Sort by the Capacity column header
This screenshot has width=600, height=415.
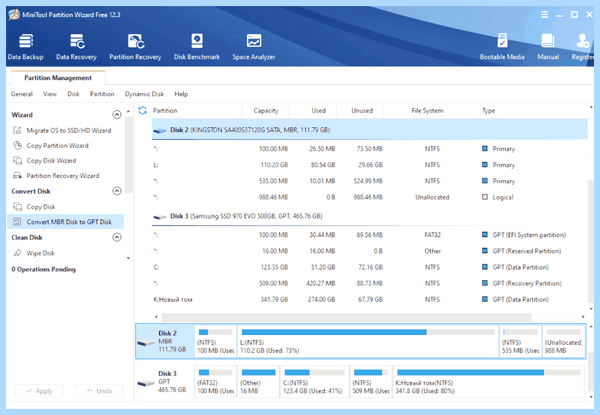(x=266, y=111)
